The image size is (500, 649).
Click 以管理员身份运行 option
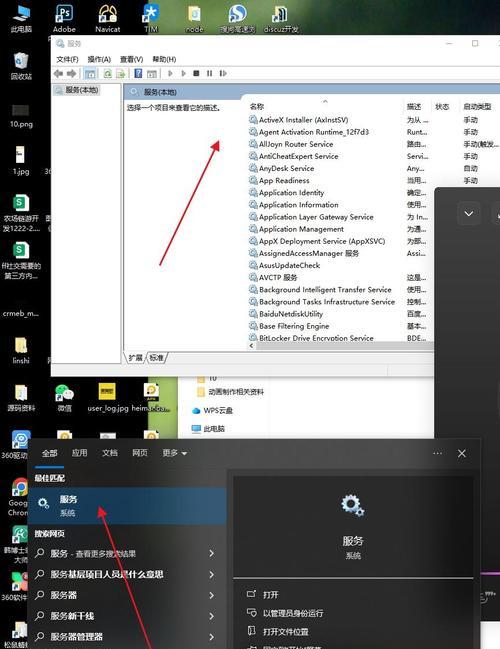[293, 613]
